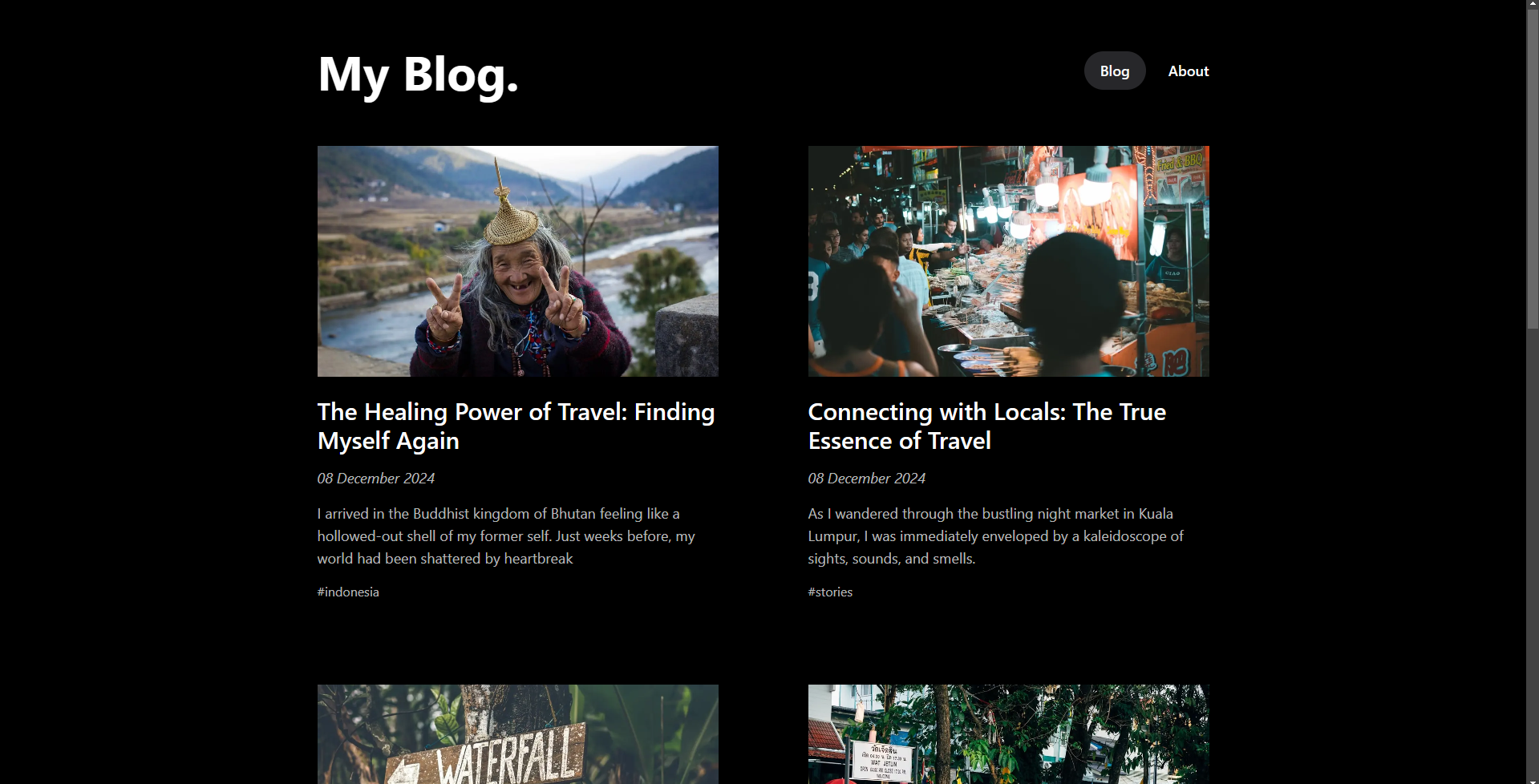Open The Healing Power of Travel article title
The image size is (1539, 784).
pyautogui.click(x=516, y=426)
